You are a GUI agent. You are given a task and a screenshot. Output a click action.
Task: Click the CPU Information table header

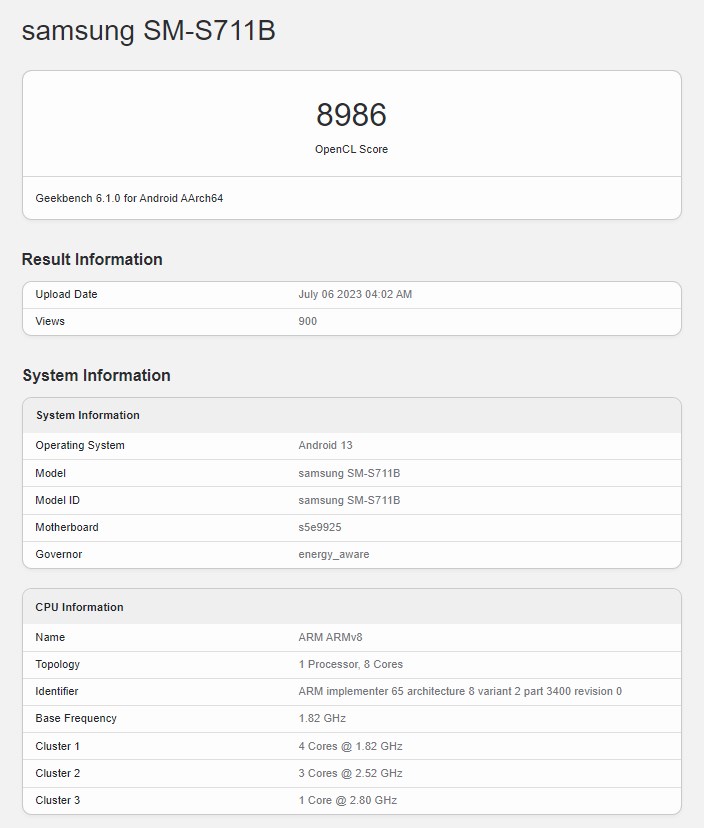pos(80,607)
